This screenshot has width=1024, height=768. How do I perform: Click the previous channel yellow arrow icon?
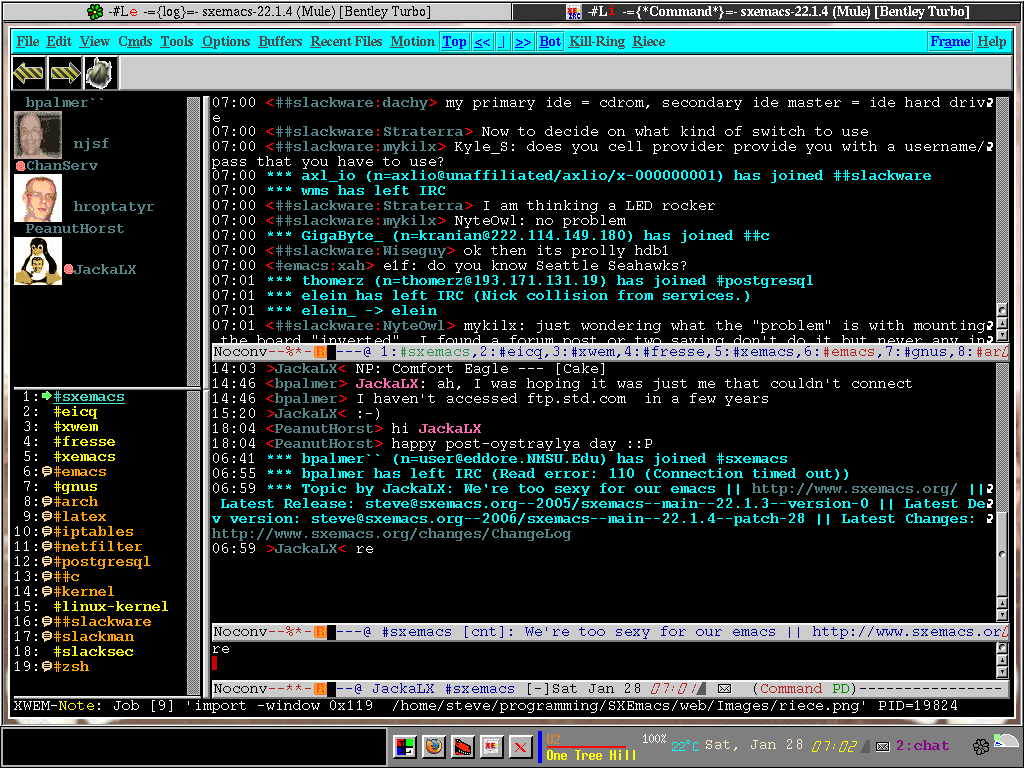click(x=29, y=72)
